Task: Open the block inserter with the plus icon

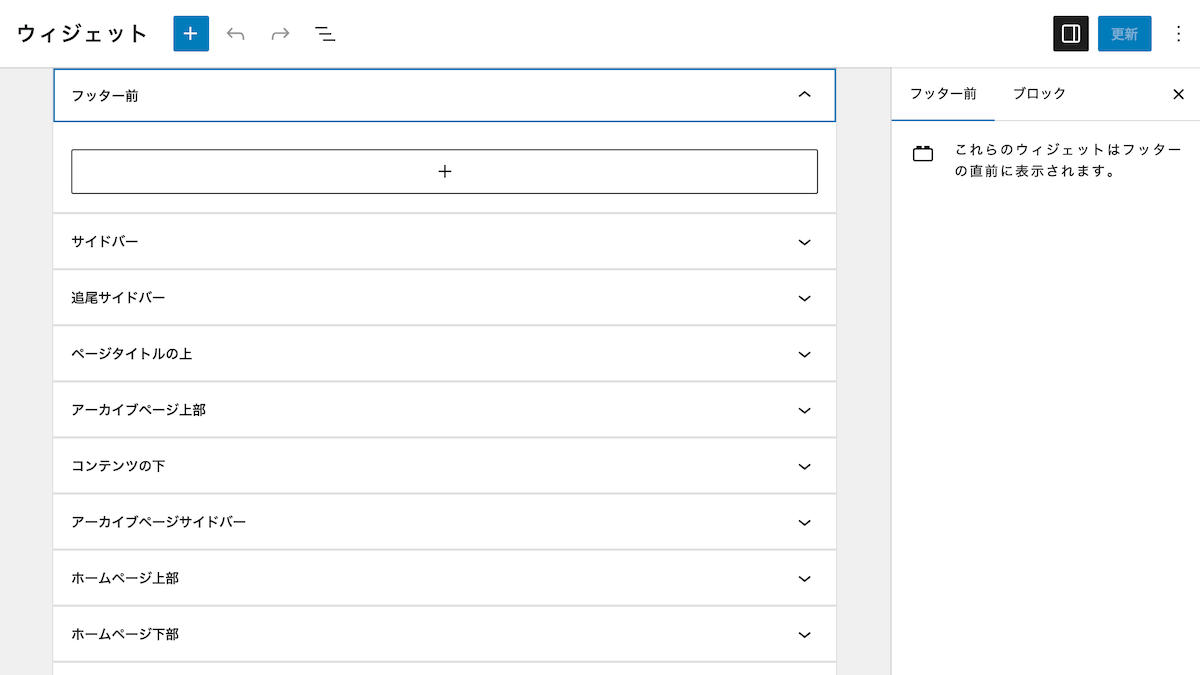Action: point(190,33)
